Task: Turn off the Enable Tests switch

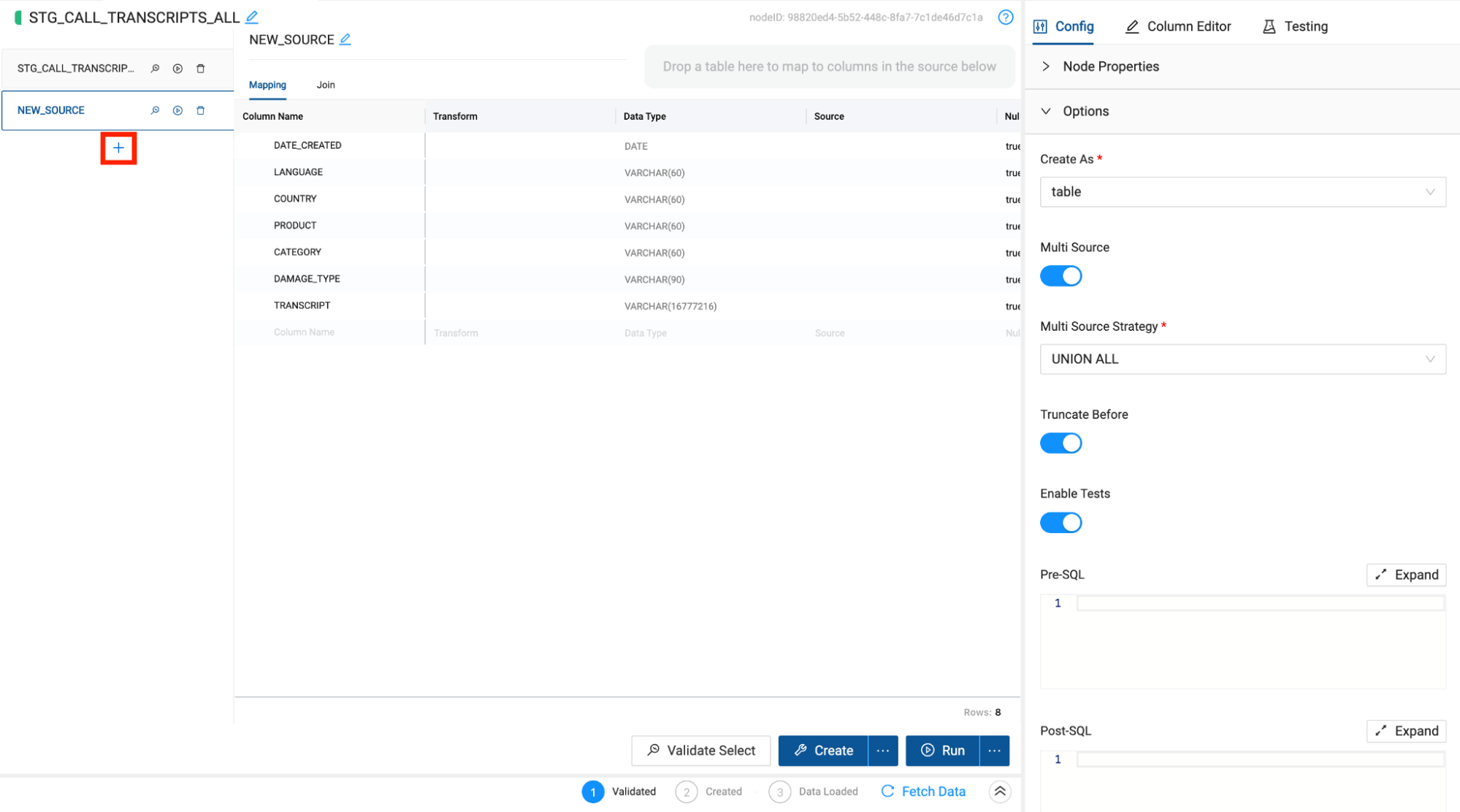Action: pos(1060,523)
